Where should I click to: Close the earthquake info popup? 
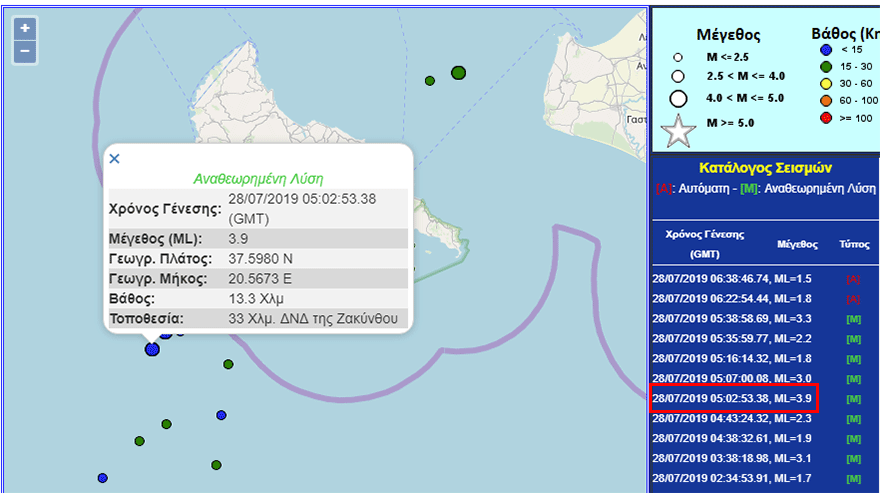coord(114,158)
